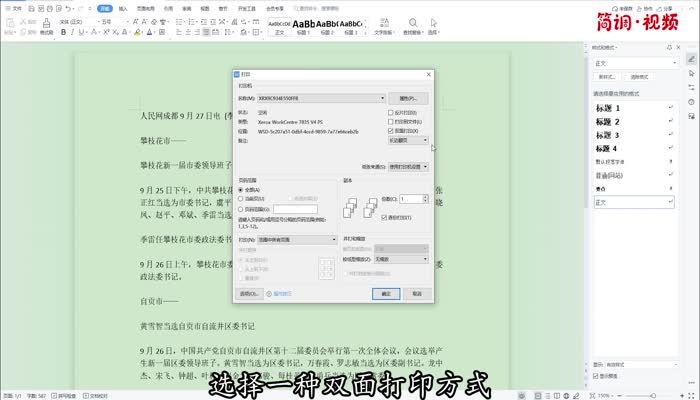Screen dimensions: 700x400
Task: Open the 插入 ribbon tab
Action: coord(123,7)
